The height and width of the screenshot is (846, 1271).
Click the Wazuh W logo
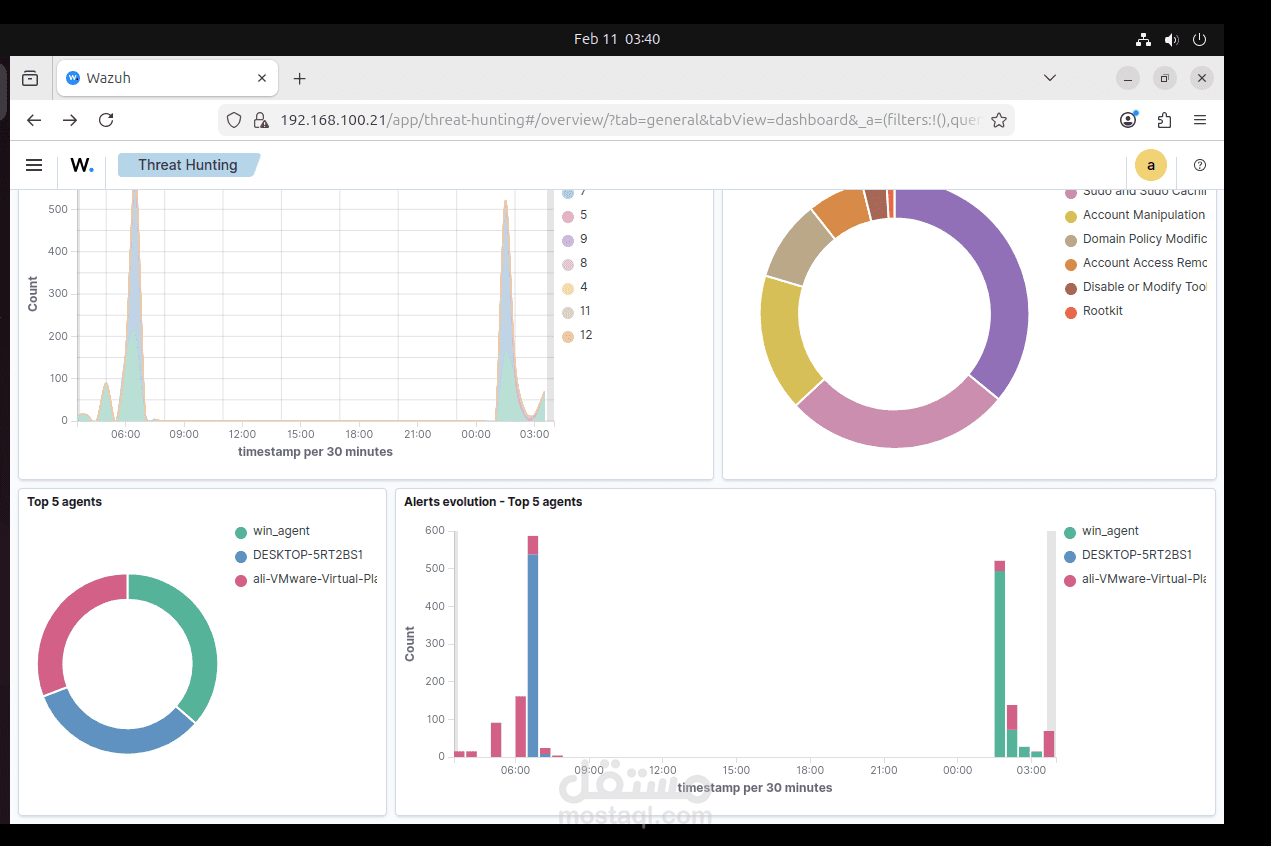[x=82, y=165]
